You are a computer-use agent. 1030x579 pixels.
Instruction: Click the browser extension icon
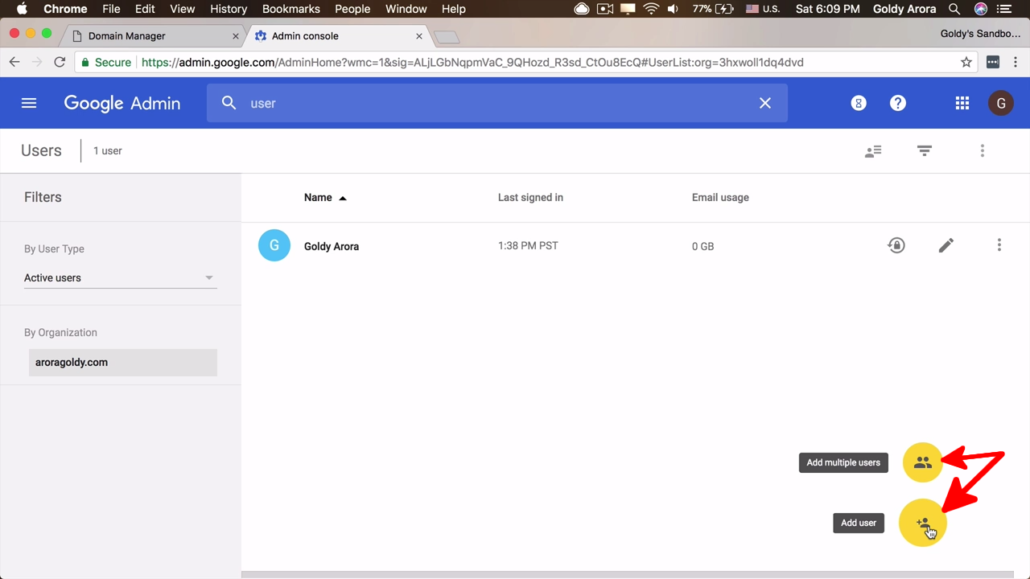[x=993, y=62]
